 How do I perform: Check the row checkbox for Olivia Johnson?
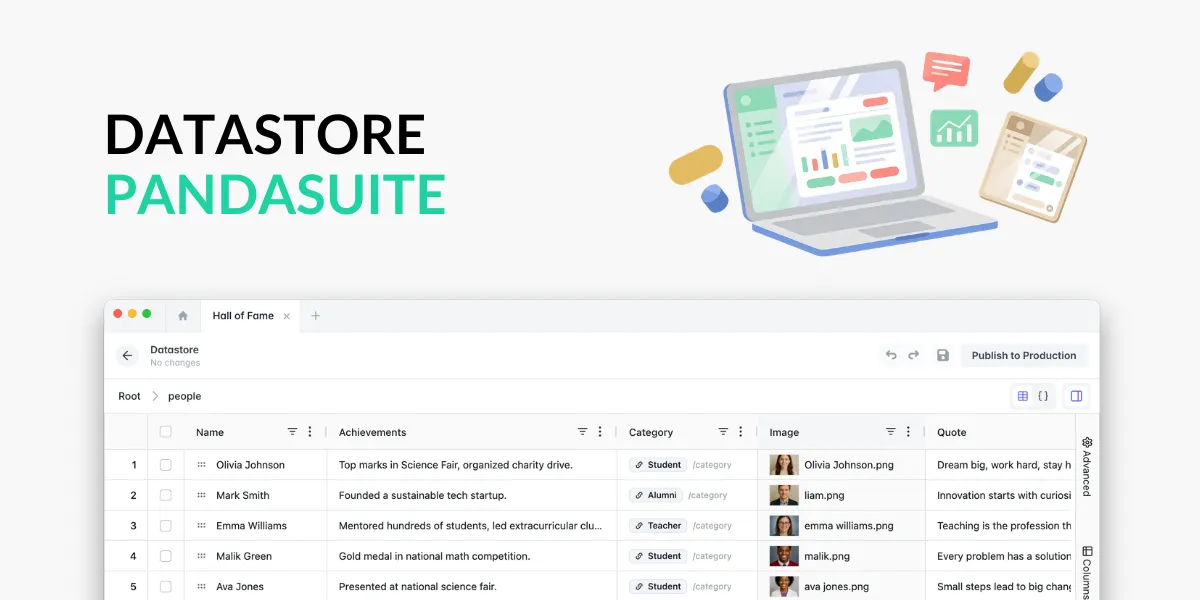click(166, 464)
